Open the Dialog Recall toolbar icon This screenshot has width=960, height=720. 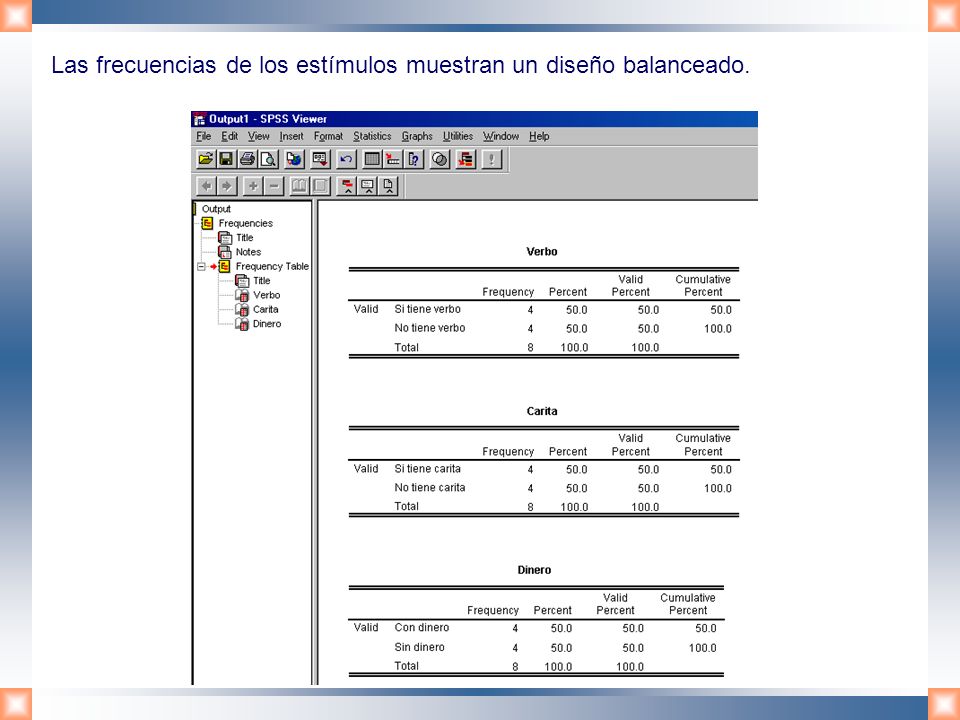tap(320, 159)
